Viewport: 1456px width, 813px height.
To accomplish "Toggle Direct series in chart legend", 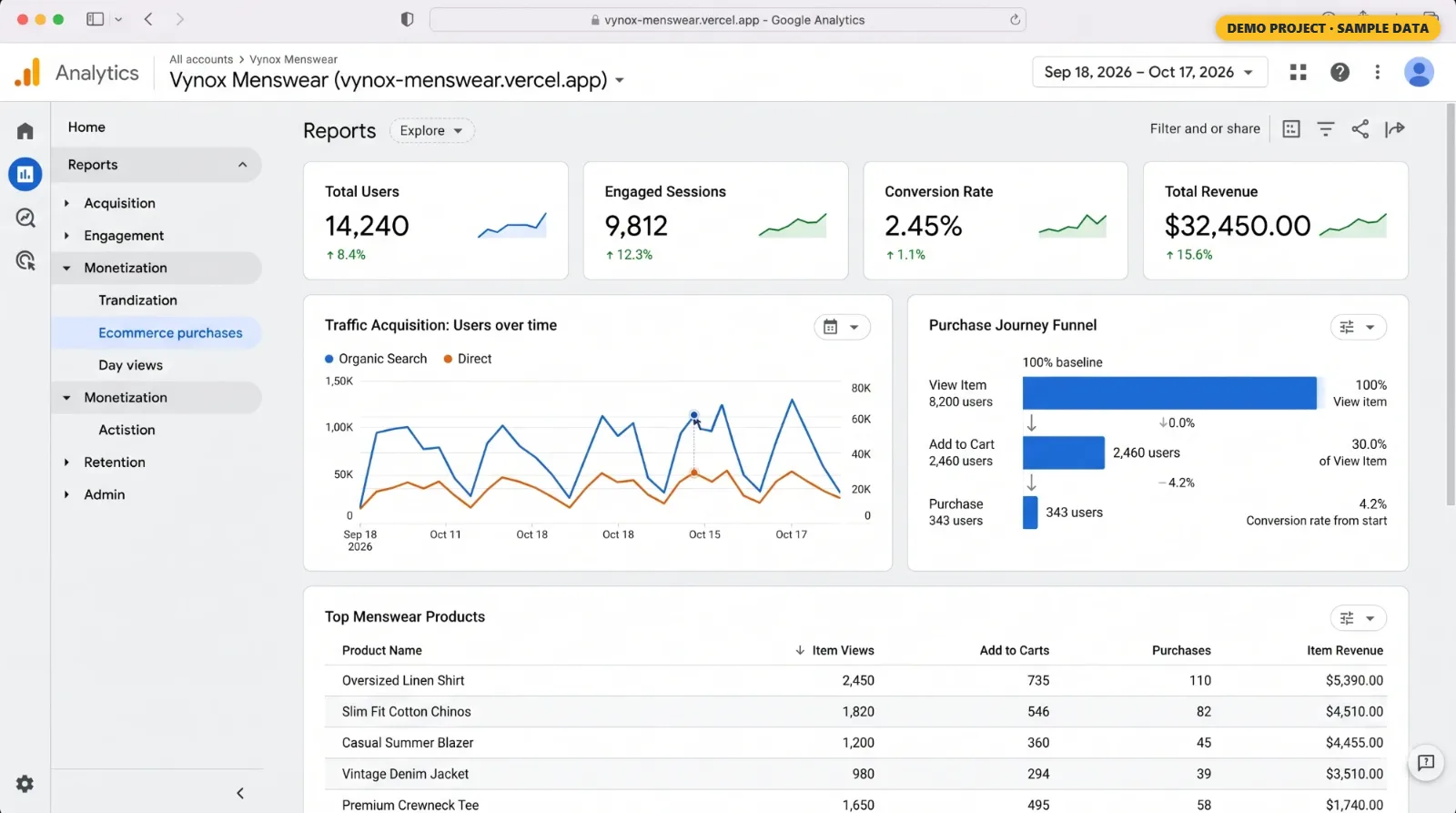I will click(x=468, y=359).
